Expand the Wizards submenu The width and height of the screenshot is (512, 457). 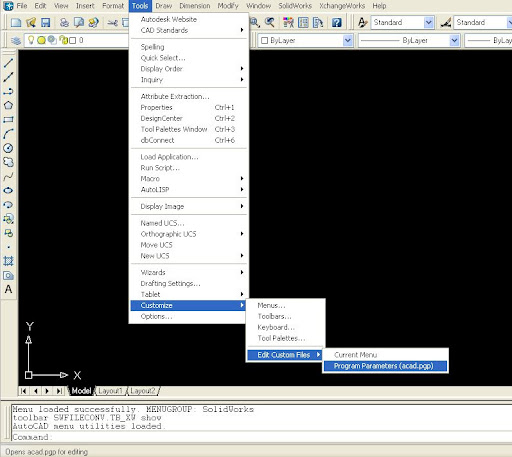coord(189,272)
